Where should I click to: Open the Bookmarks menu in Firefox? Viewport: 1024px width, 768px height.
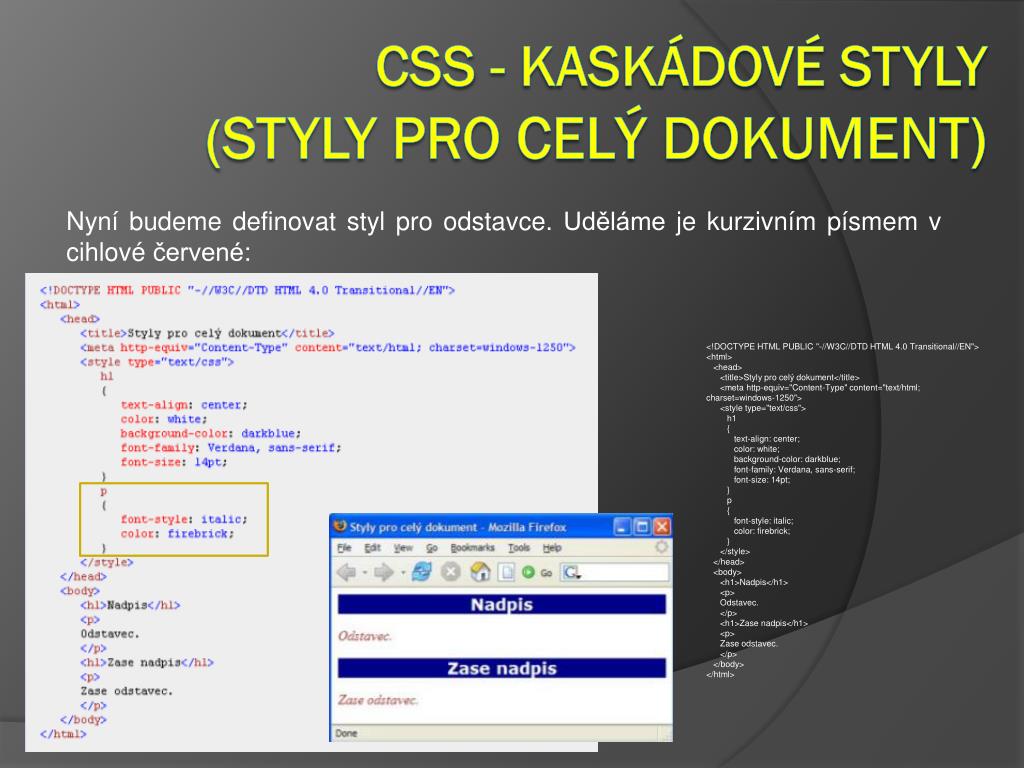472,548
